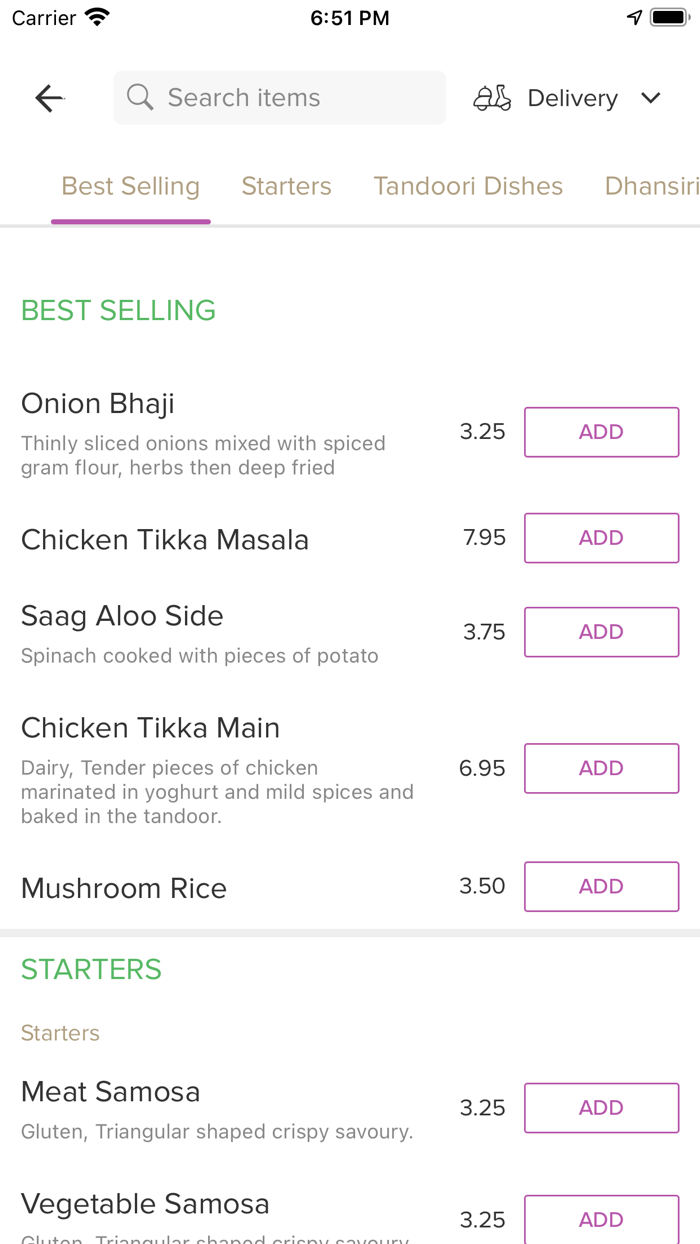This screenshot has width=700, height=1244.
Task: Tap the search magnifier icon
Action: tap(140, 98)
